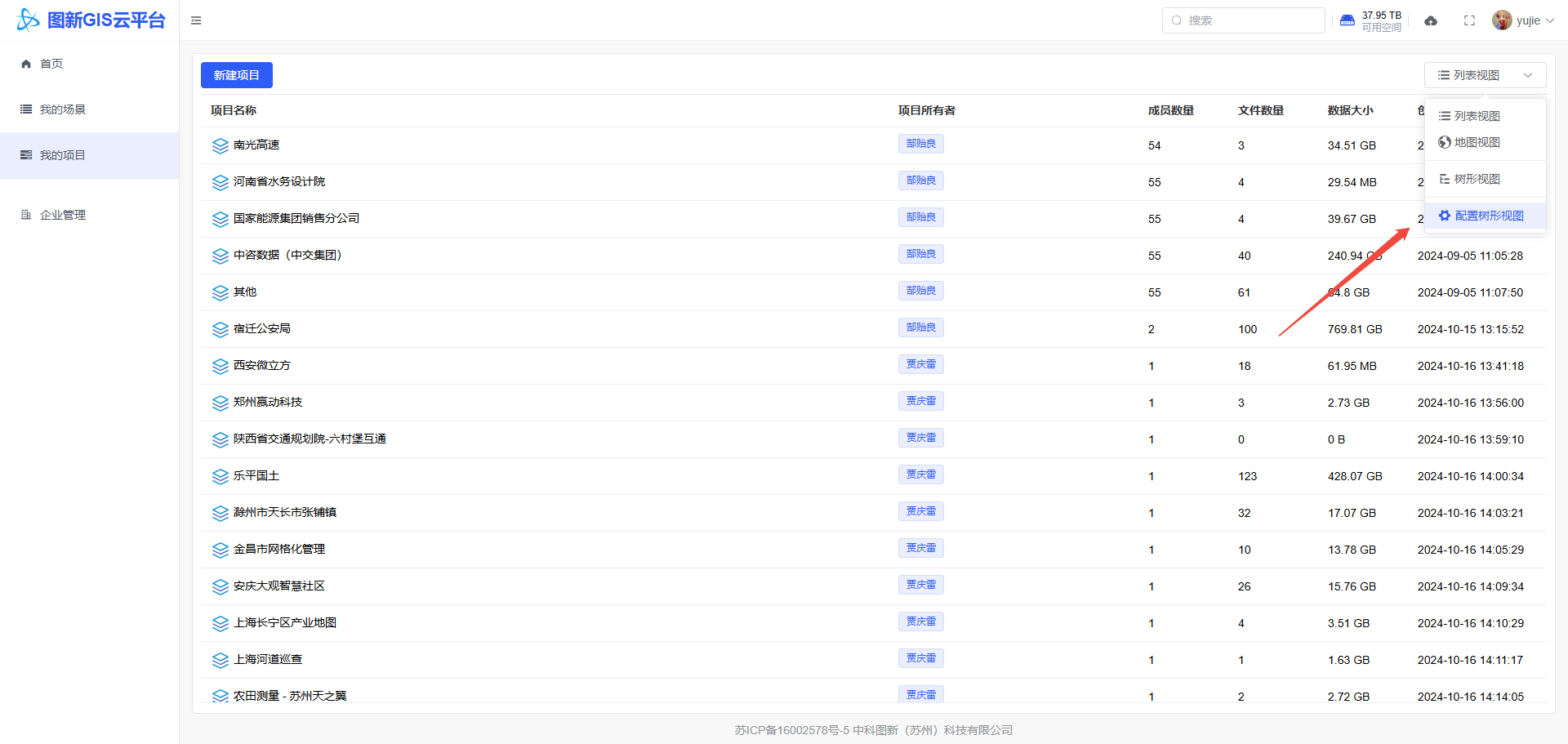The image size is (1568, 744).
Task: Click layer icon beside 南光高速
Action: (x=220, y=145)
